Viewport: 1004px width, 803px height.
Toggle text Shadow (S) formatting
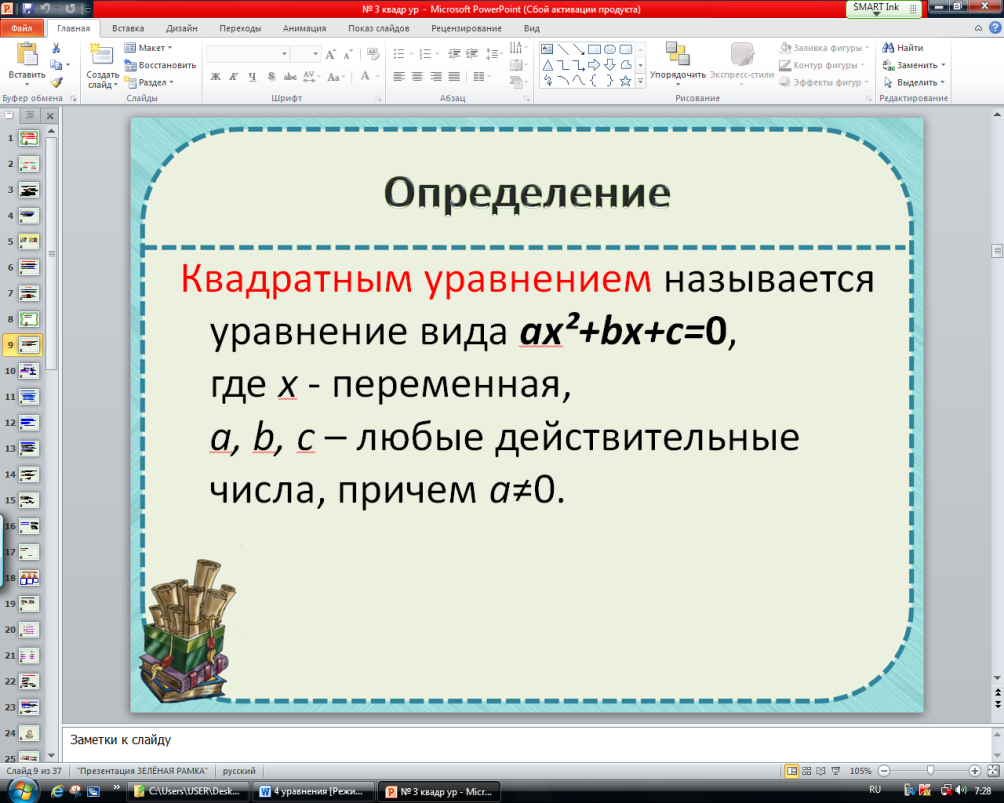coord(271,77)
